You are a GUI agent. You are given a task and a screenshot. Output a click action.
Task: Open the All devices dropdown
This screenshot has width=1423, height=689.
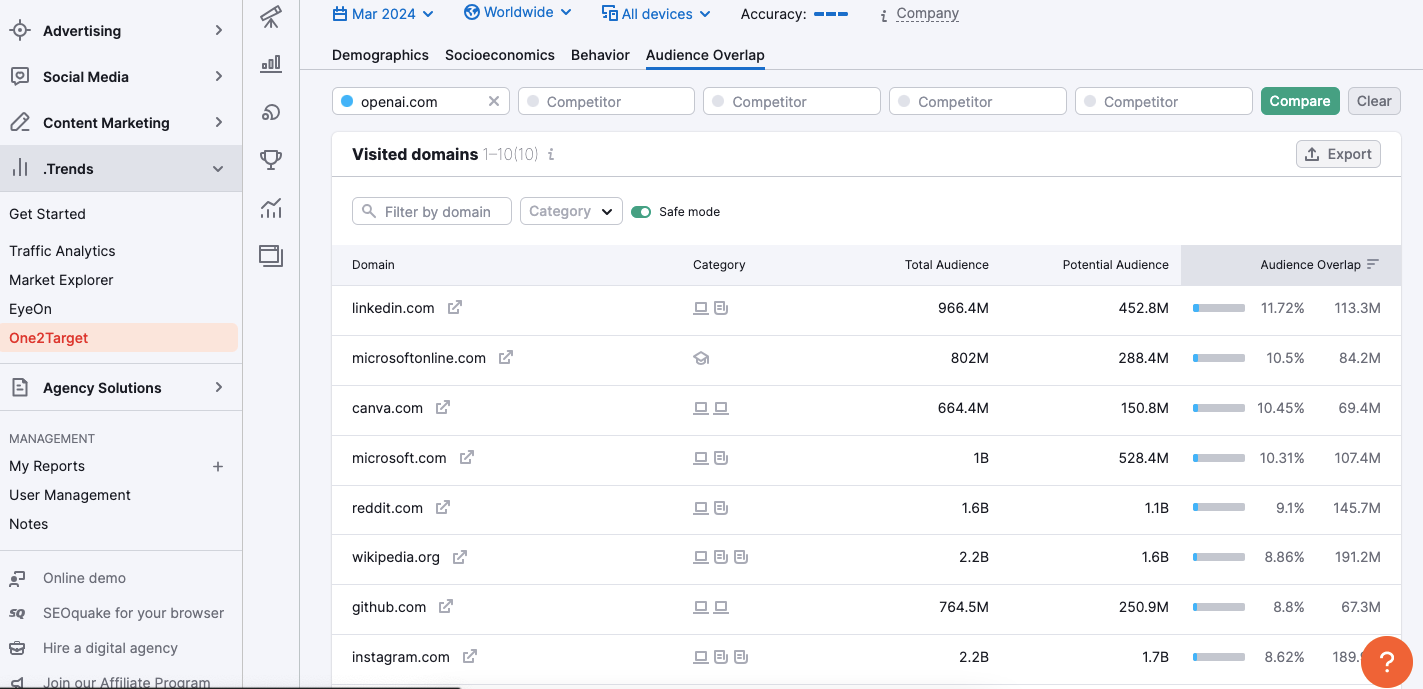[656, 14]
